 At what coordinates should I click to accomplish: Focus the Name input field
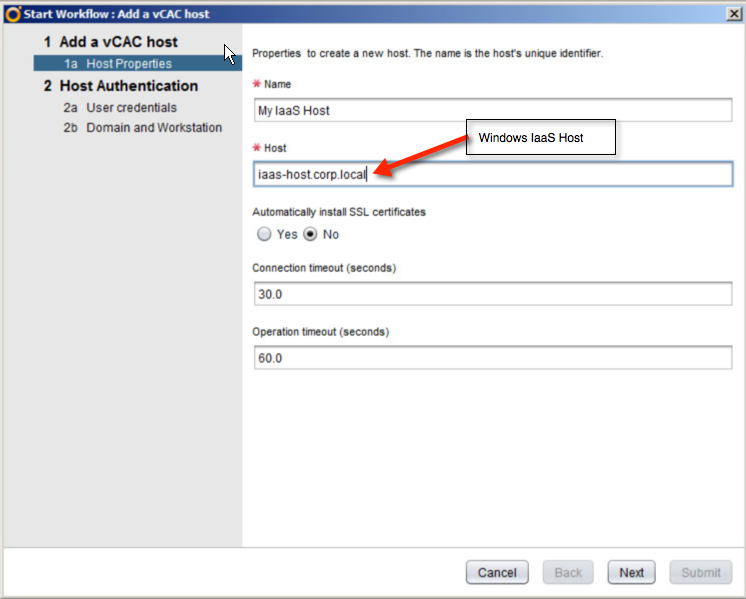[493, 110]
